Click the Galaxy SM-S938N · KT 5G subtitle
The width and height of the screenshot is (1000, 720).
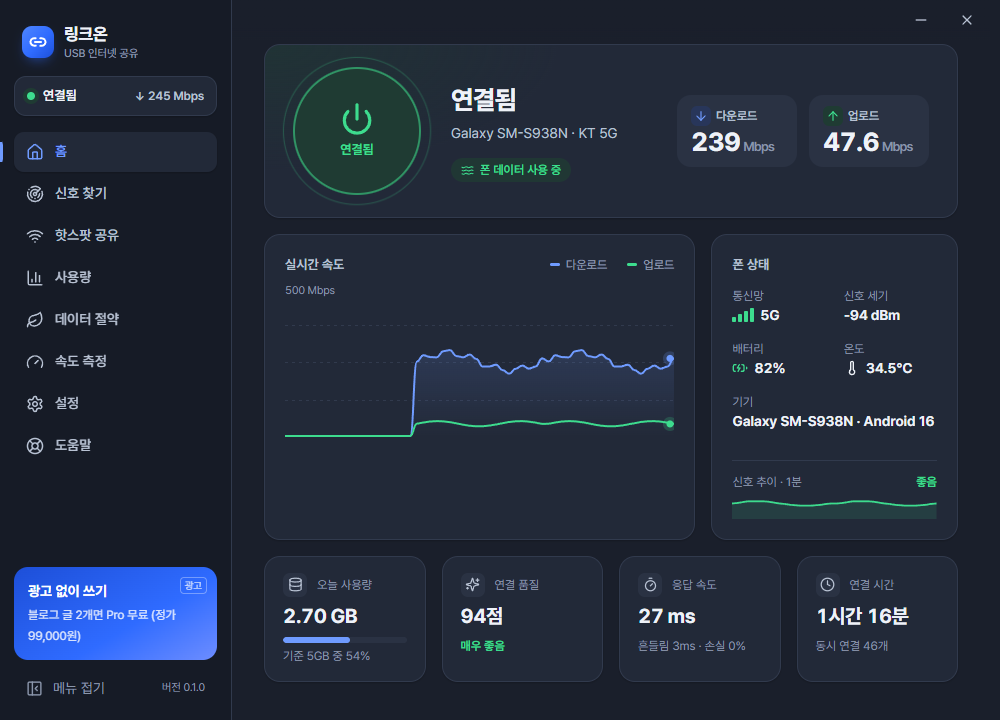pyautogui.click(x=534, y=133)
